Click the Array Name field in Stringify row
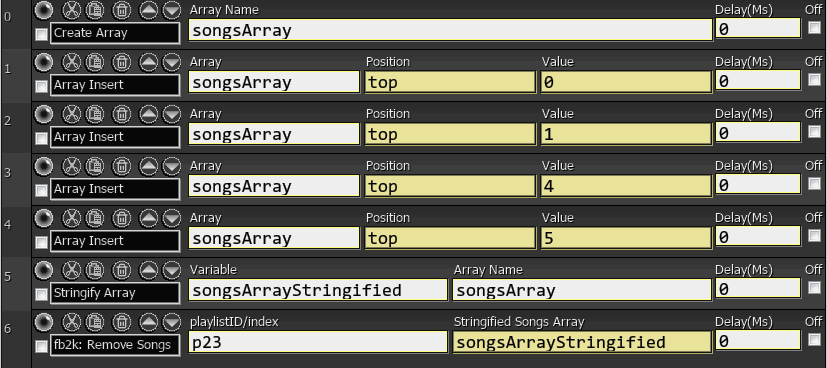 pyautogui.click(x=582, y=290)
